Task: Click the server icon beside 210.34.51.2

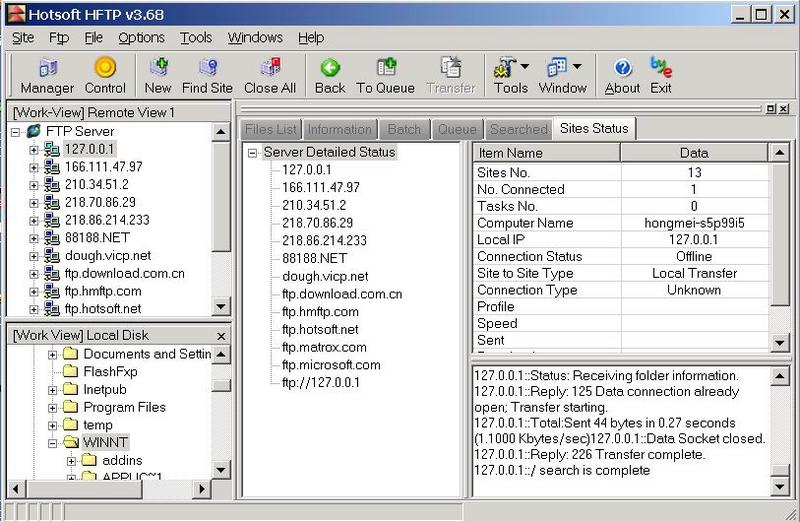Action: pos(51,184)
